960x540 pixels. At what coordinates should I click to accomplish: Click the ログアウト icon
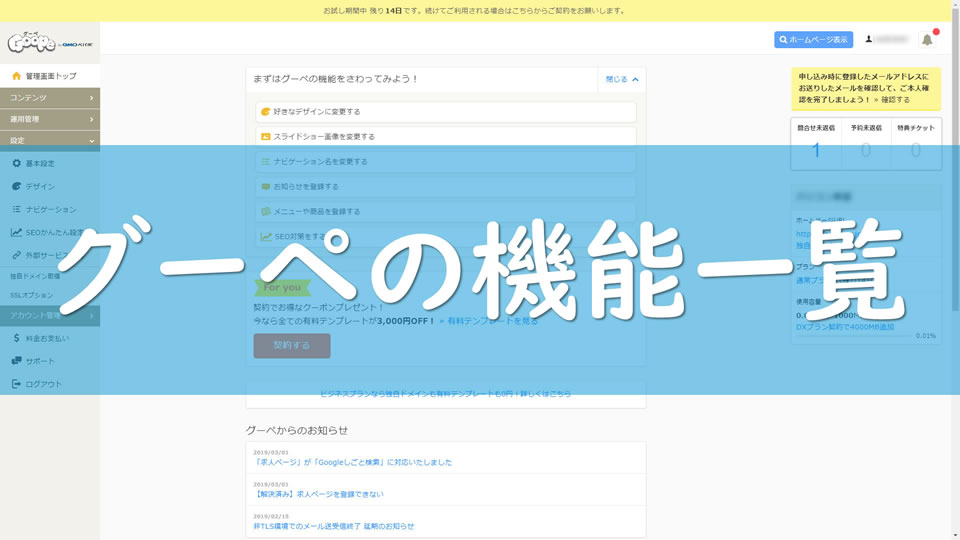[x=17, y=384]
